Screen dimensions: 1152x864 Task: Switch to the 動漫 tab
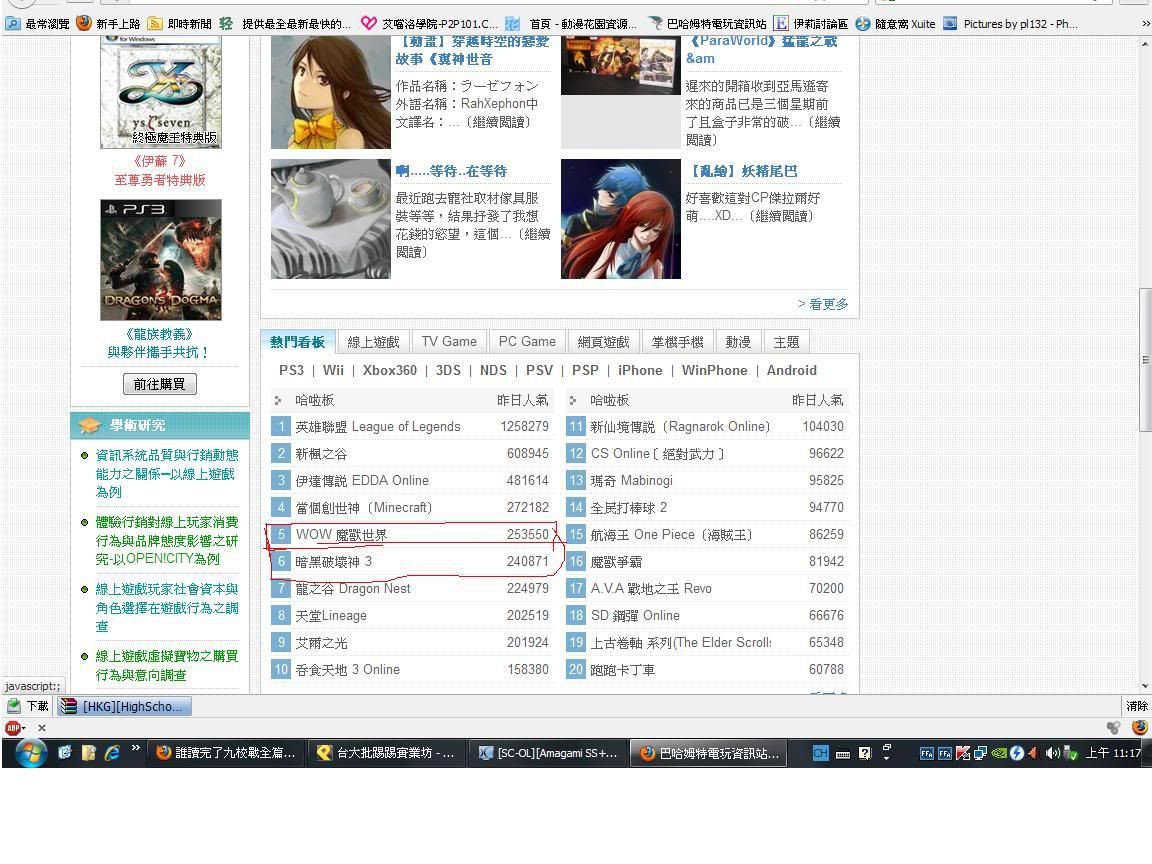738,342
